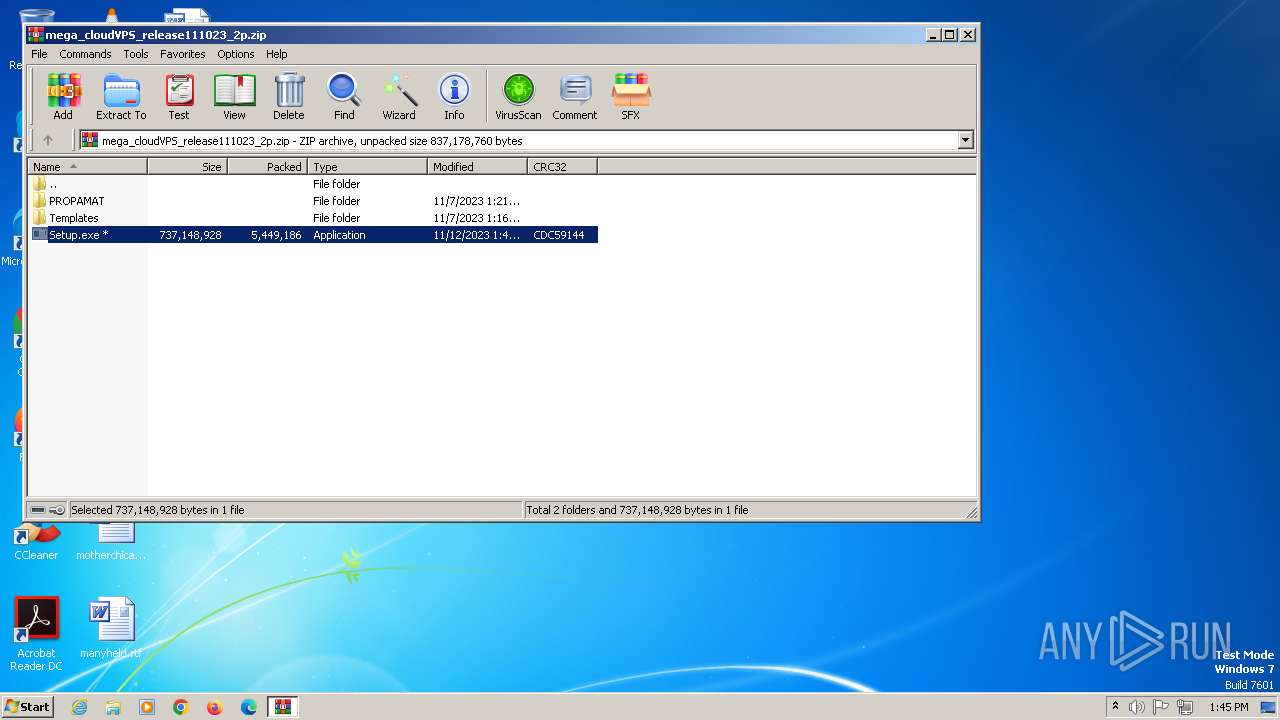
Task: Click the 11/7/2023 1:16 modified date
Action: [x=477, y=218]
